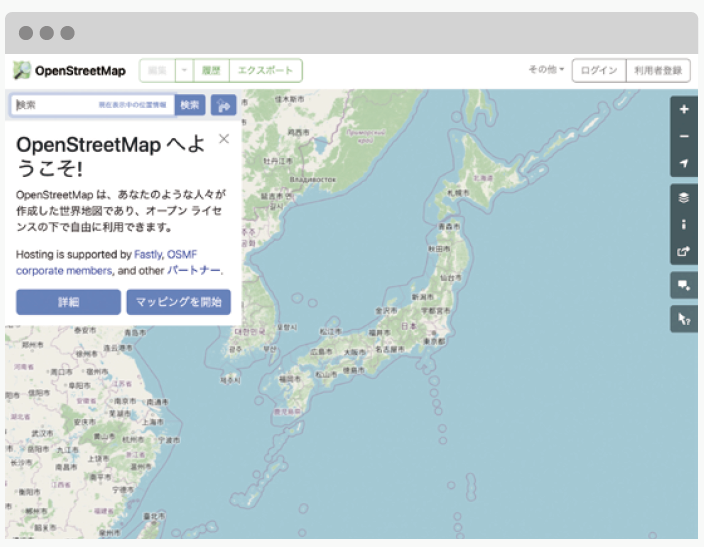704x547 pixels.
Task: Click the OpenStreetMap logo icon
Action: coord(22,71)
